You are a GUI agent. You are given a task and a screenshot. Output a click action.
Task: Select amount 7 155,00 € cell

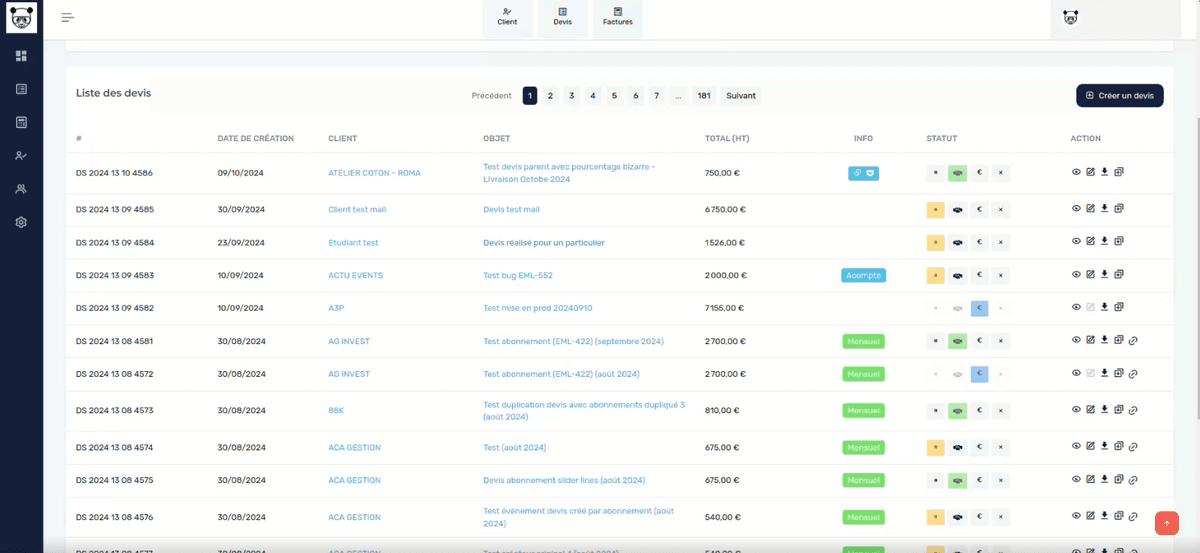tap(725, 308)
